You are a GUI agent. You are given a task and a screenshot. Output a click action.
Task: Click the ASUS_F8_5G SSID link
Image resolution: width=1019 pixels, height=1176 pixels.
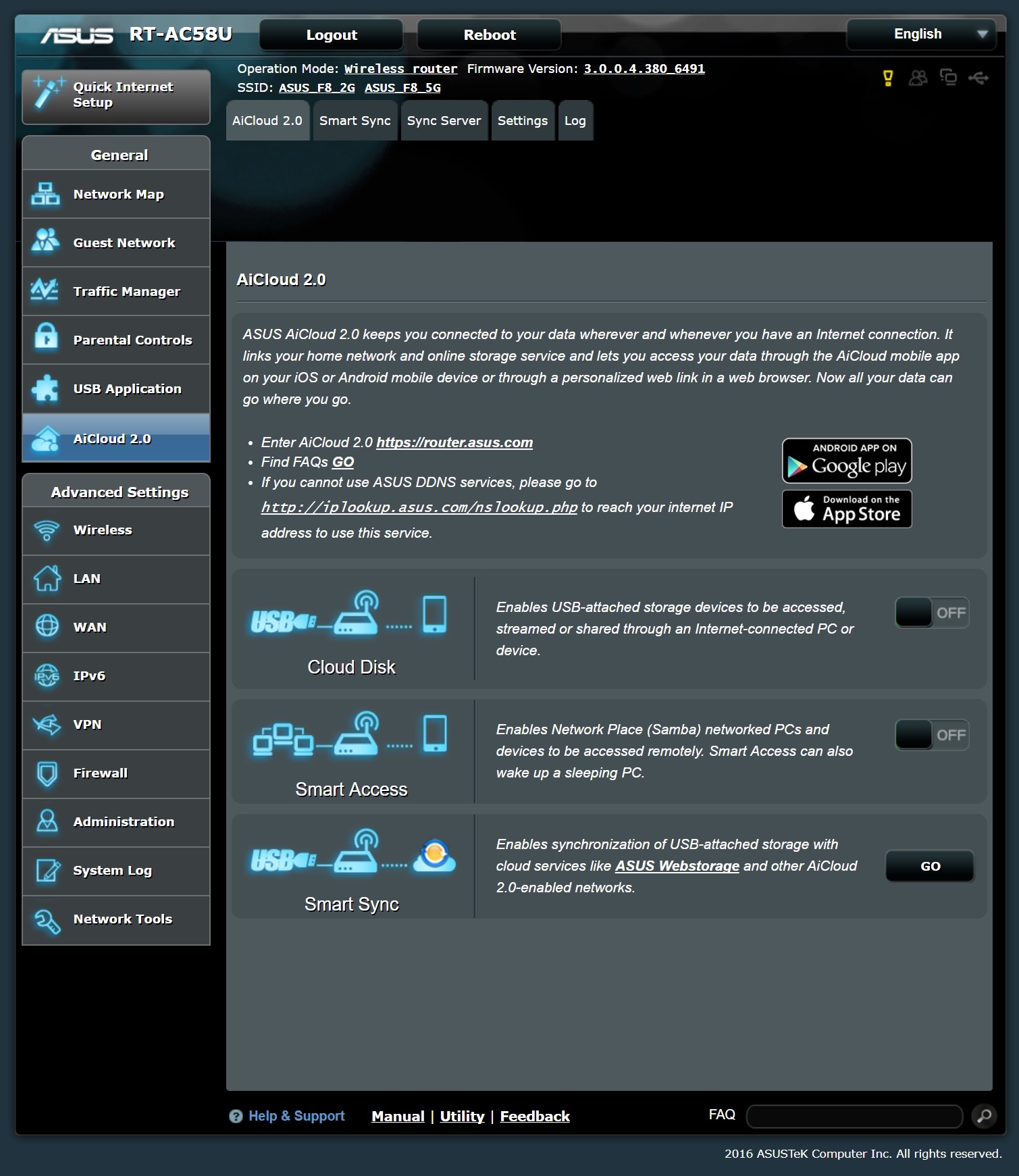click(402, 88)
